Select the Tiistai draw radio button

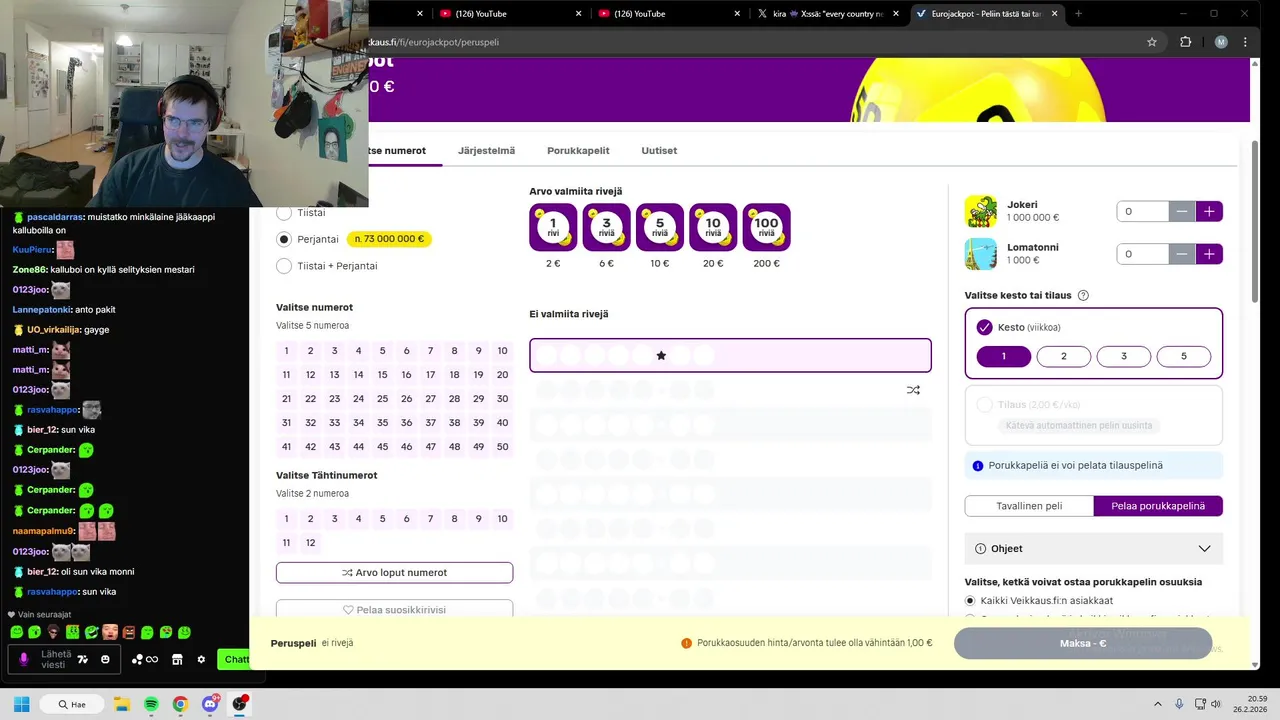284,212
